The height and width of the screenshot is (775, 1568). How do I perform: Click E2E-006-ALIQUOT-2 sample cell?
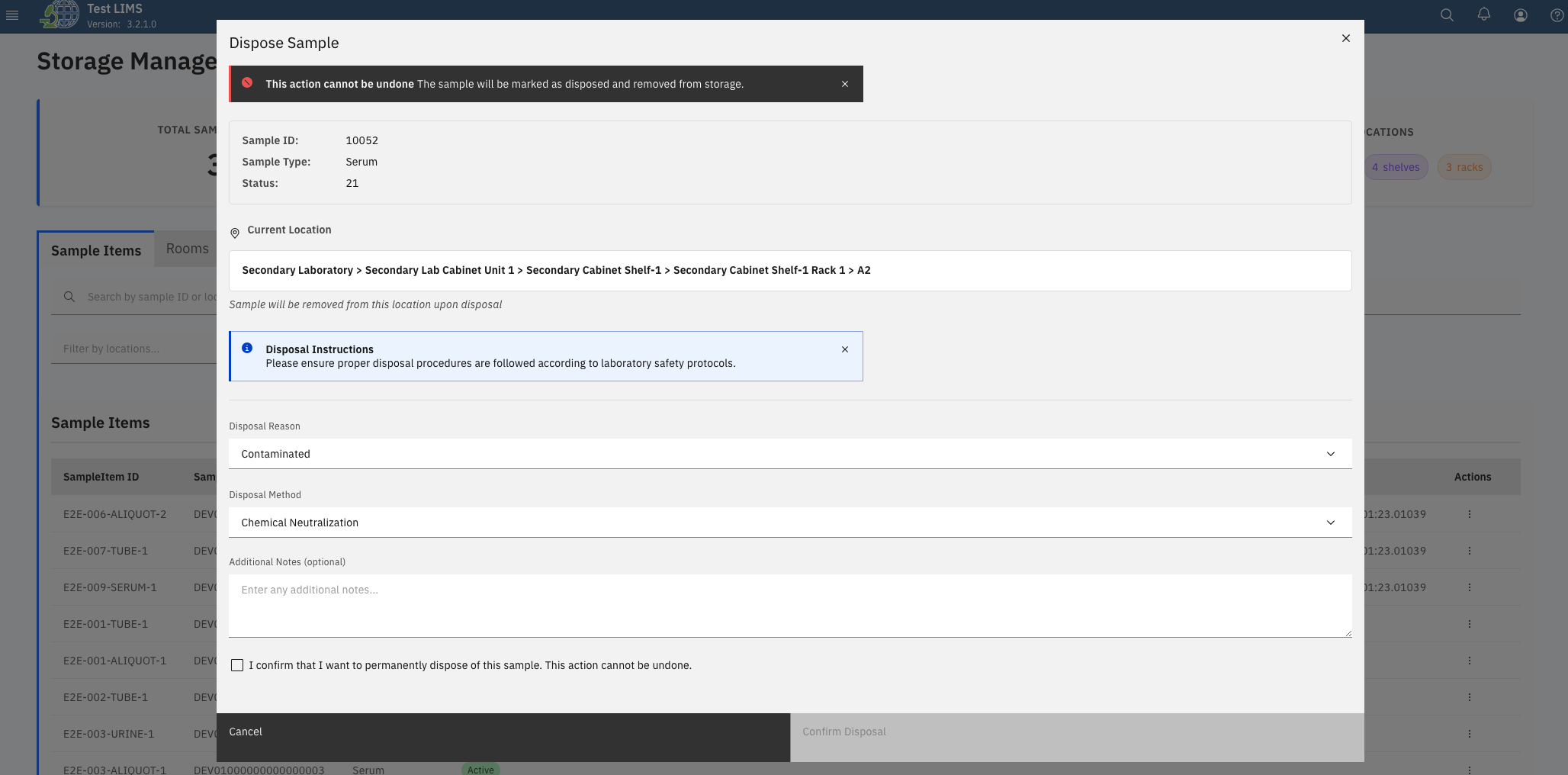(114, 514)
